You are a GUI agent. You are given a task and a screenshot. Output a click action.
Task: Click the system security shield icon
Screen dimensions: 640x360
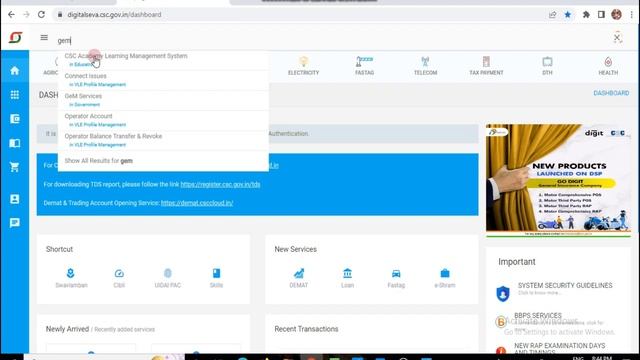click(503, 293)
